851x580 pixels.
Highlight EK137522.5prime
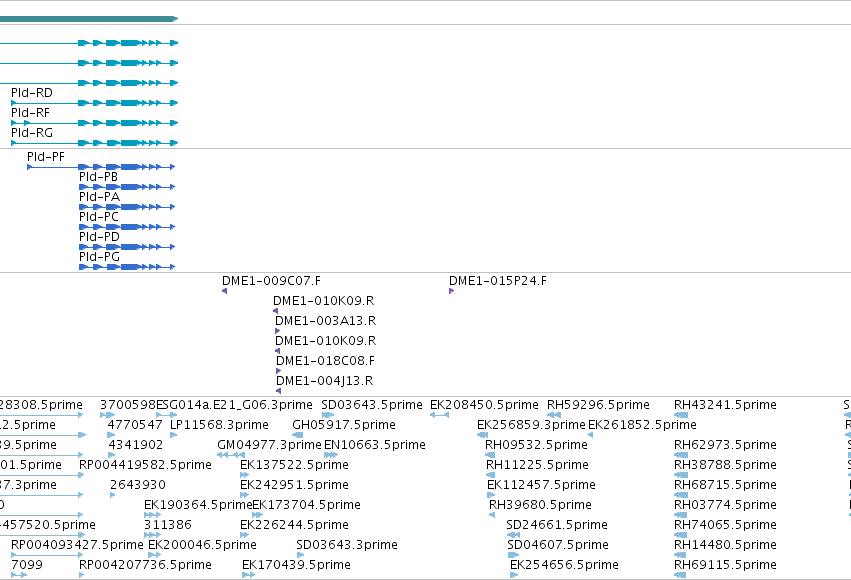[294, 465]
